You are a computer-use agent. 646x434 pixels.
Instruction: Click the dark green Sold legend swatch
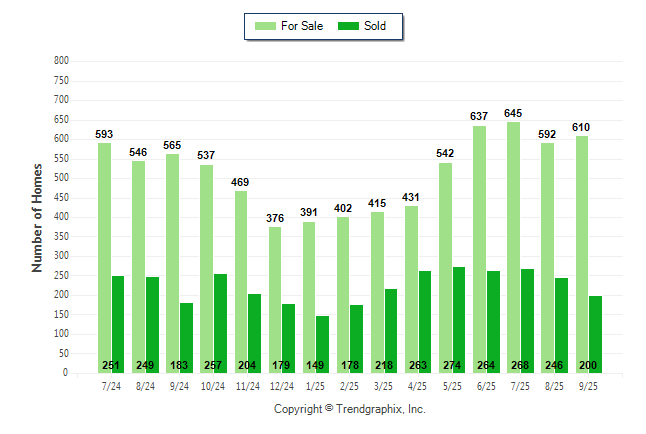tap(351, 26)
